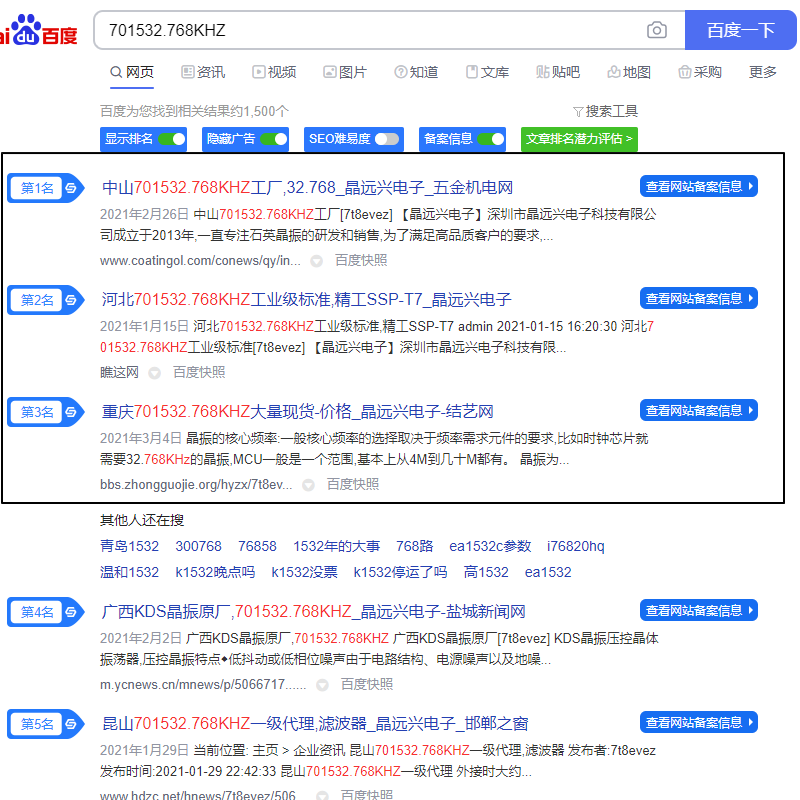Click the 第4名 rank badge icon
This screenshot has height=800, width=800.
[46, 612]
